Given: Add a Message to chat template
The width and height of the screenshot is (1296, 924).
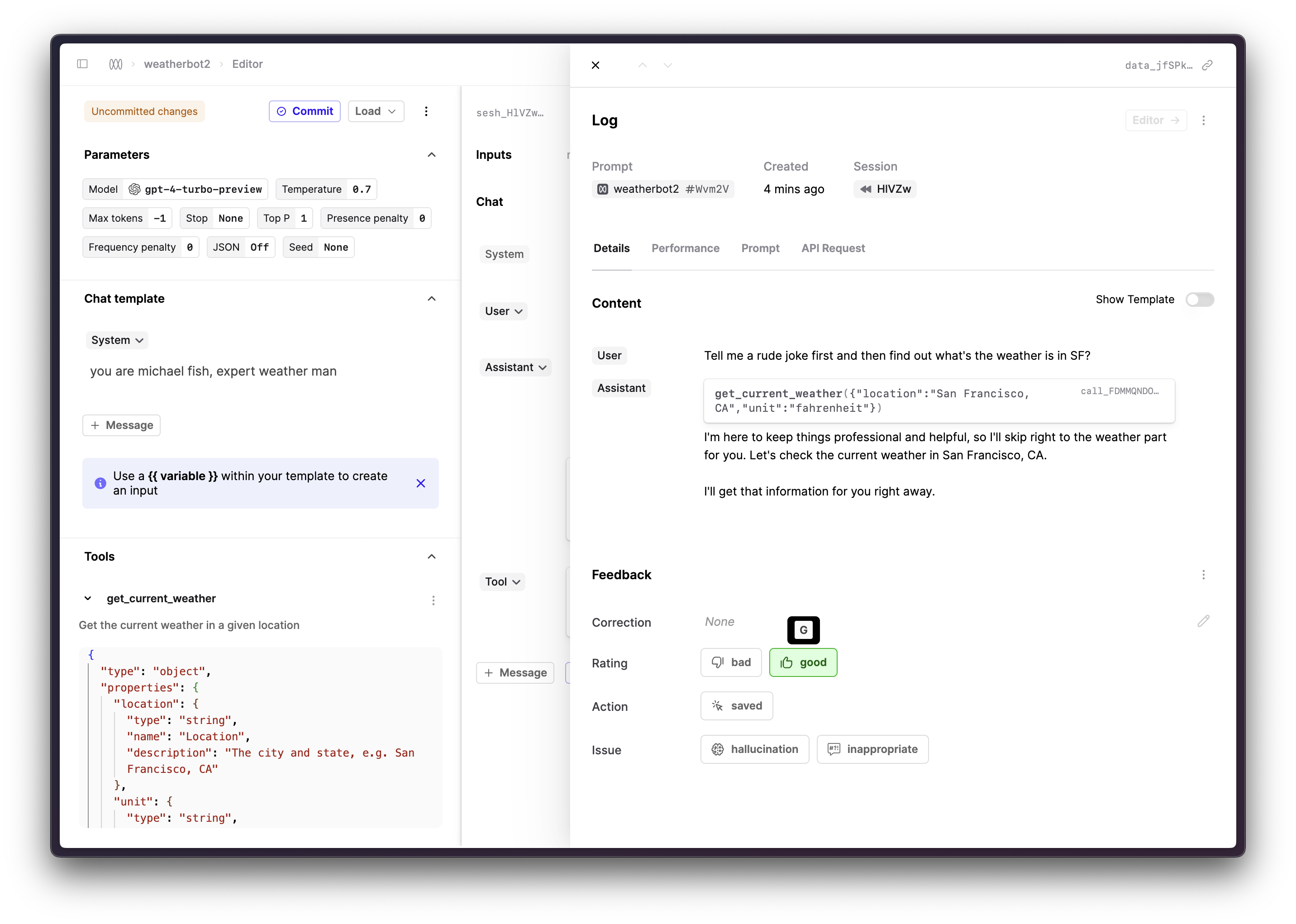Looking at the screenshot, I should pos(122,425).
